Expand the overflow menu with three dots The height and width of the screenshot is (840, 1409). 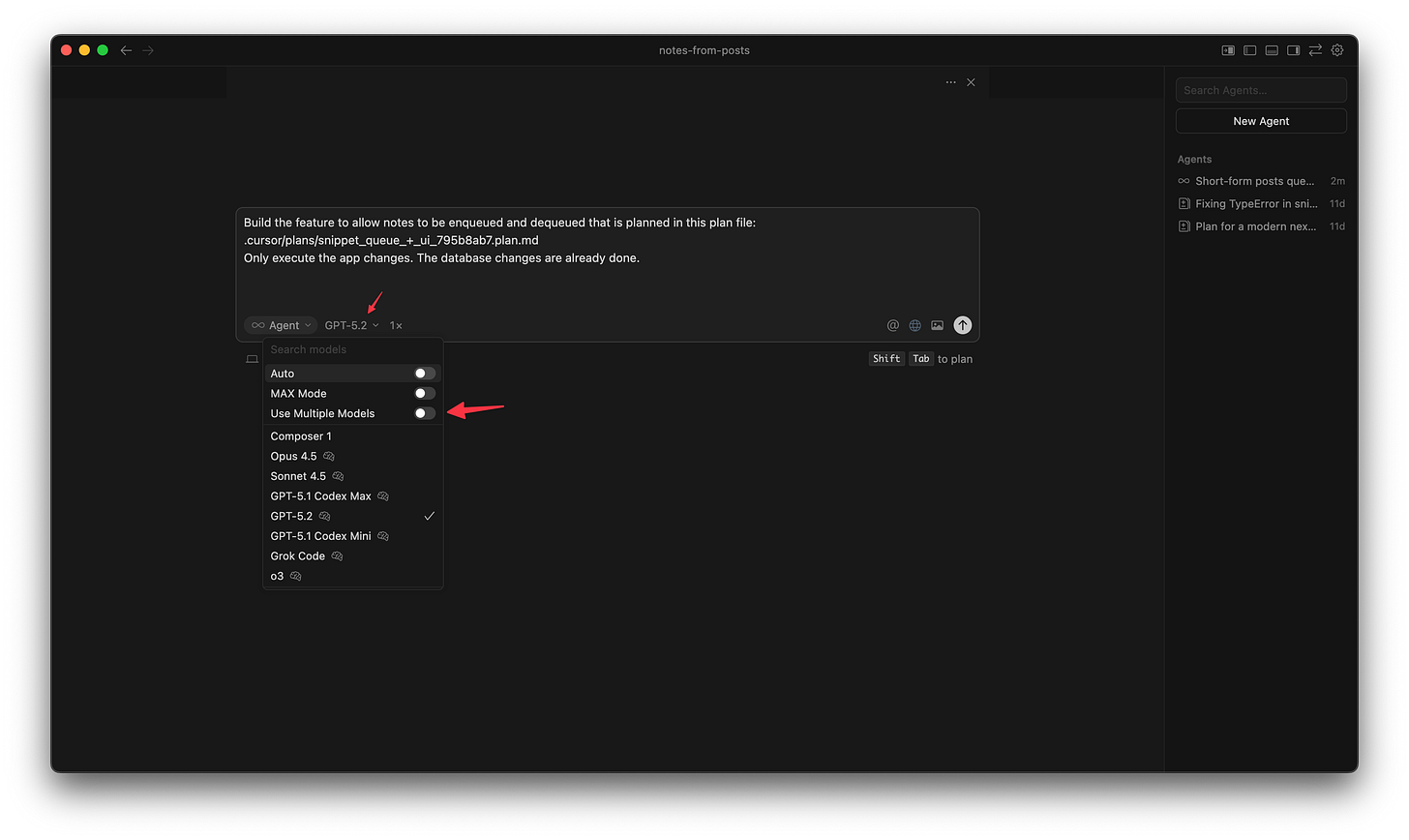pos(950,82)
